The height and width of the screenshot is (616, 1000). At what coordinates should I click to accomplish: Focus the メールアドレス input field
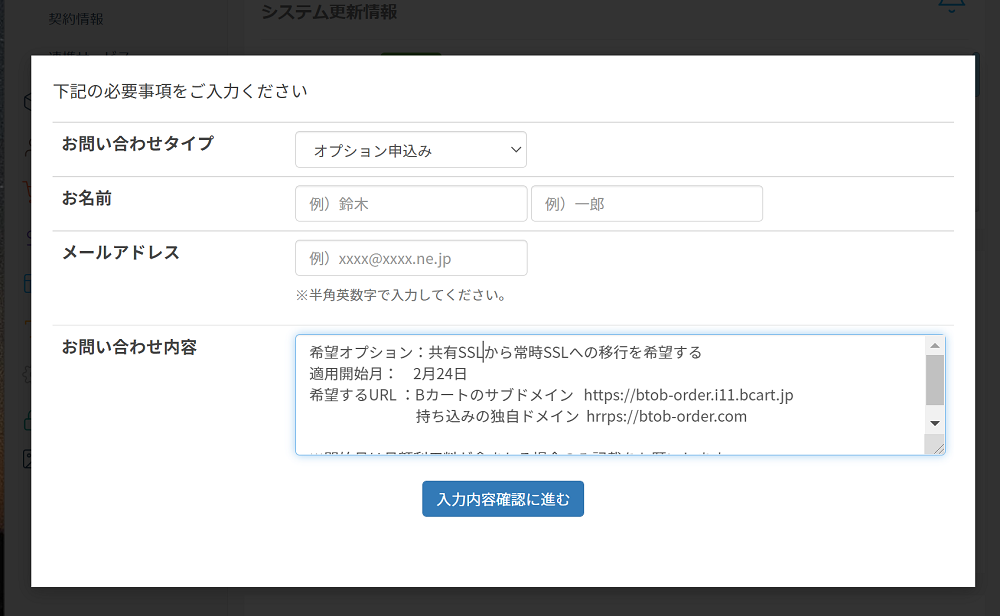[411, 258]
